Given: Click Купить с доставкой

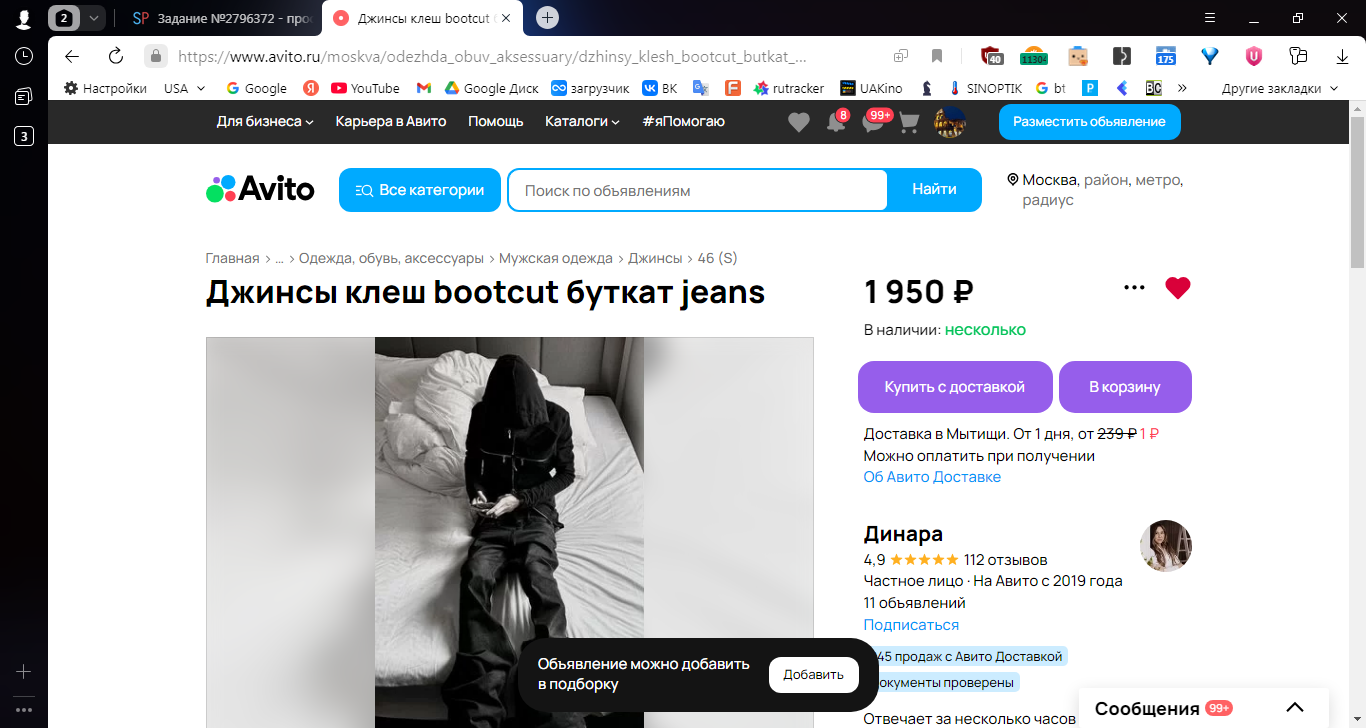Looking at the screenshot, I should click(955, 386).
